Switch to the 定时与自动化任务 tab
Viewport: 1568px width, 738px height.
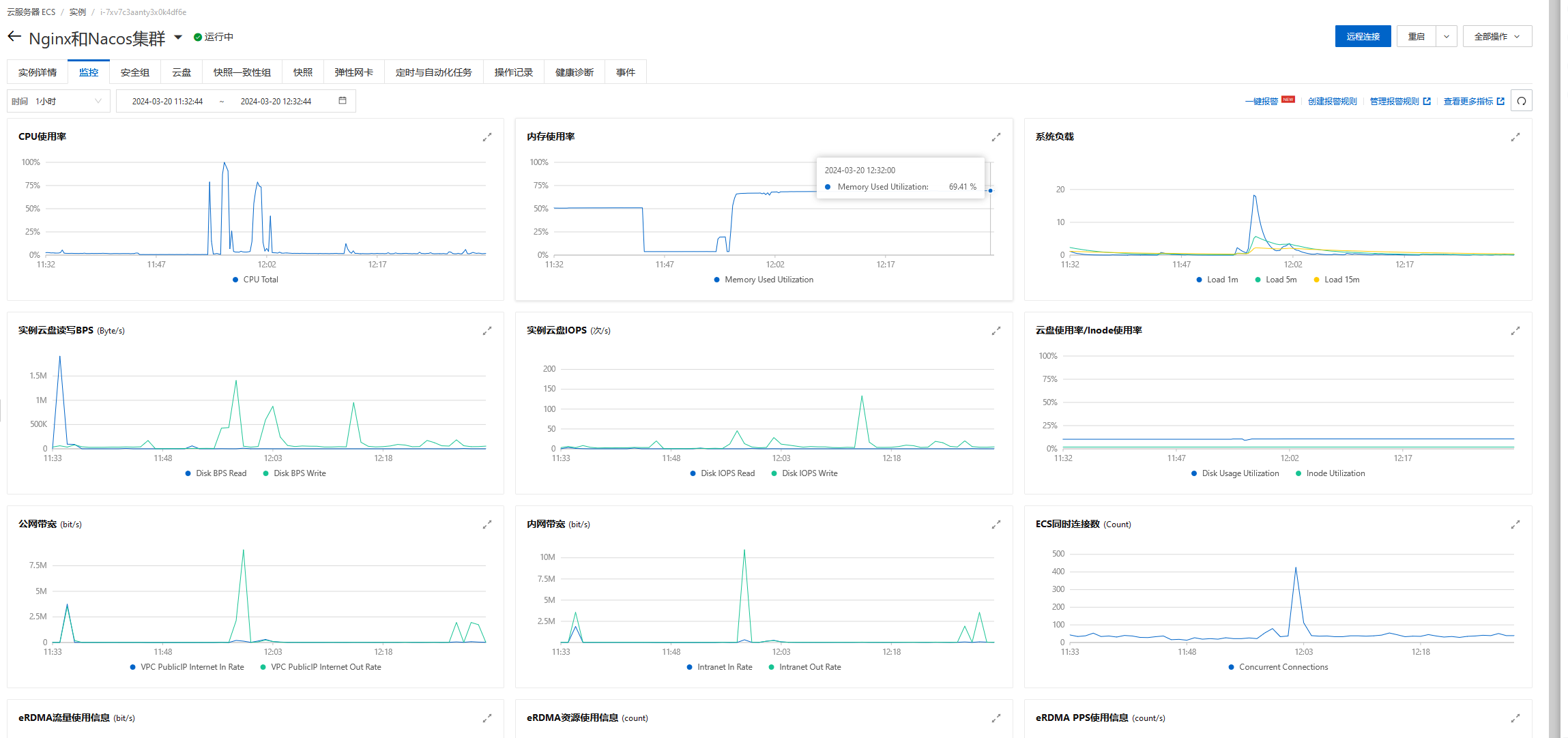click(434, 72)
